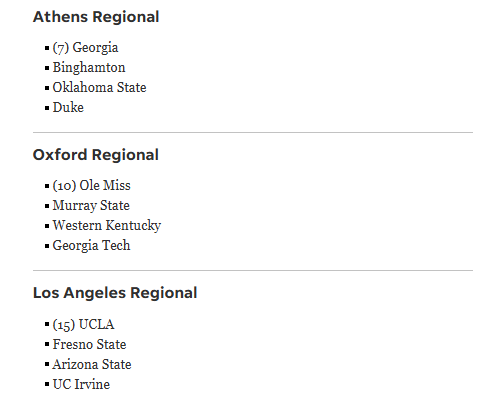Screen dimensions: 499x400
Task: Click the bullet beside UC Irvine
Action: tap(47, 385)
